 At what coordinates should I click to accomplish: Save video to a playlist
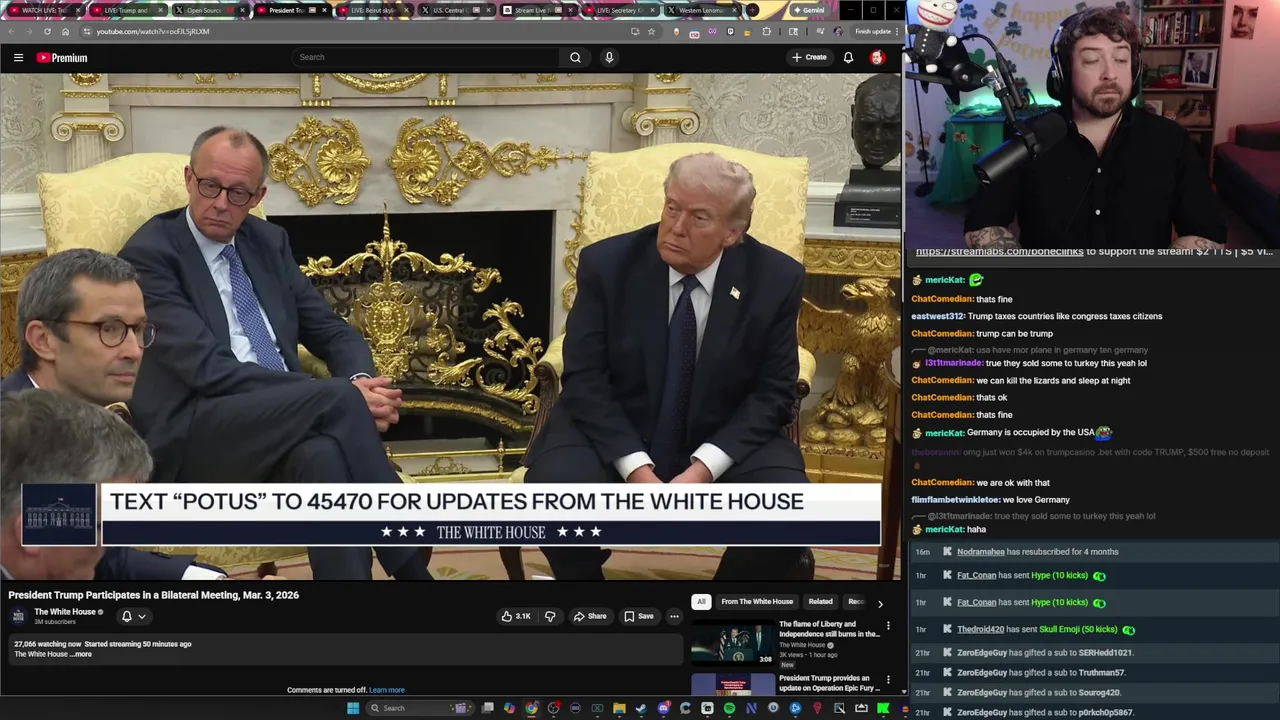tap(639, 616)
